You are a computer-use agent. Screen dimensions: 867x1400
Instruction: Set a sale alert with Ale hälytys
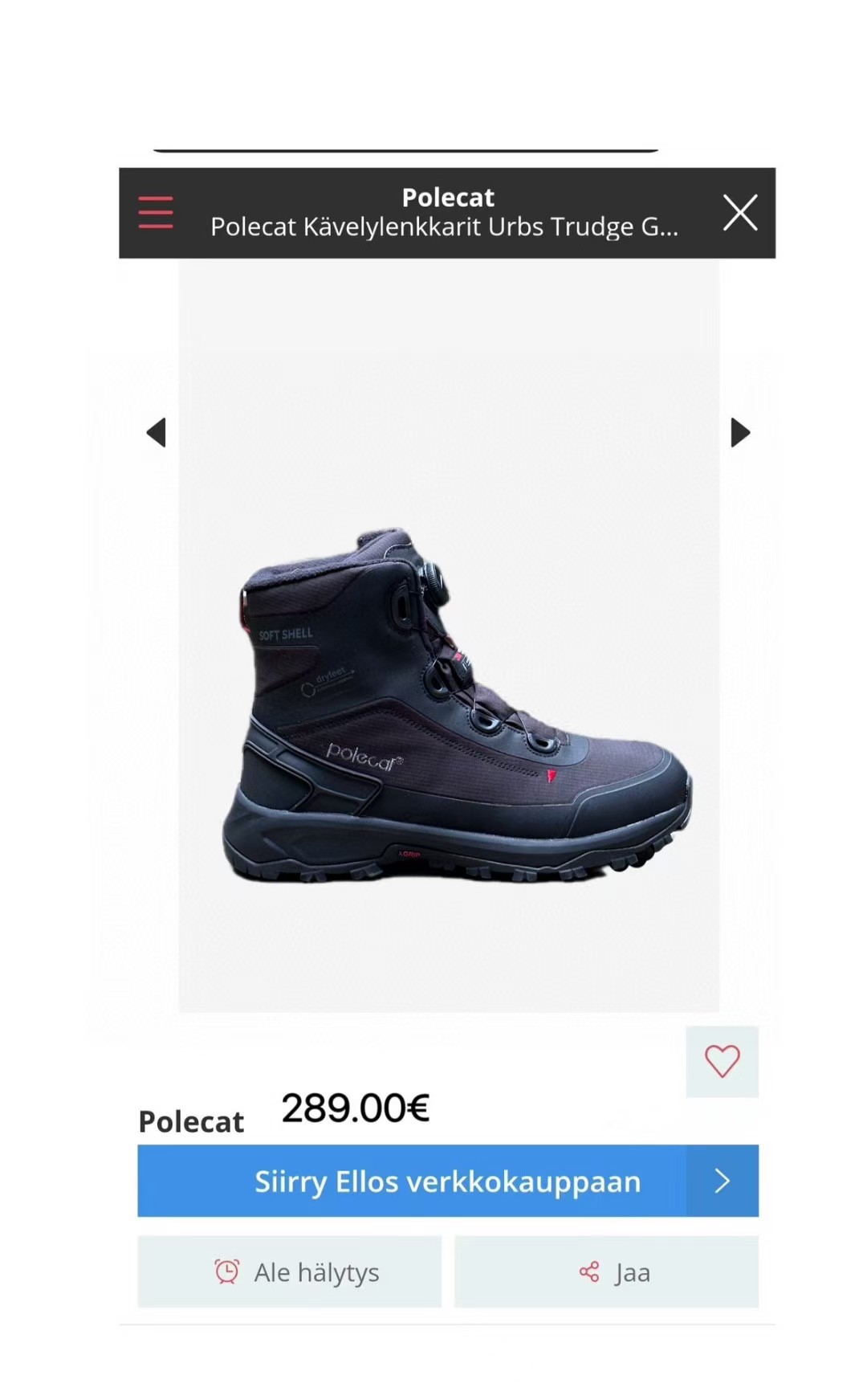tap(290, 1271)
